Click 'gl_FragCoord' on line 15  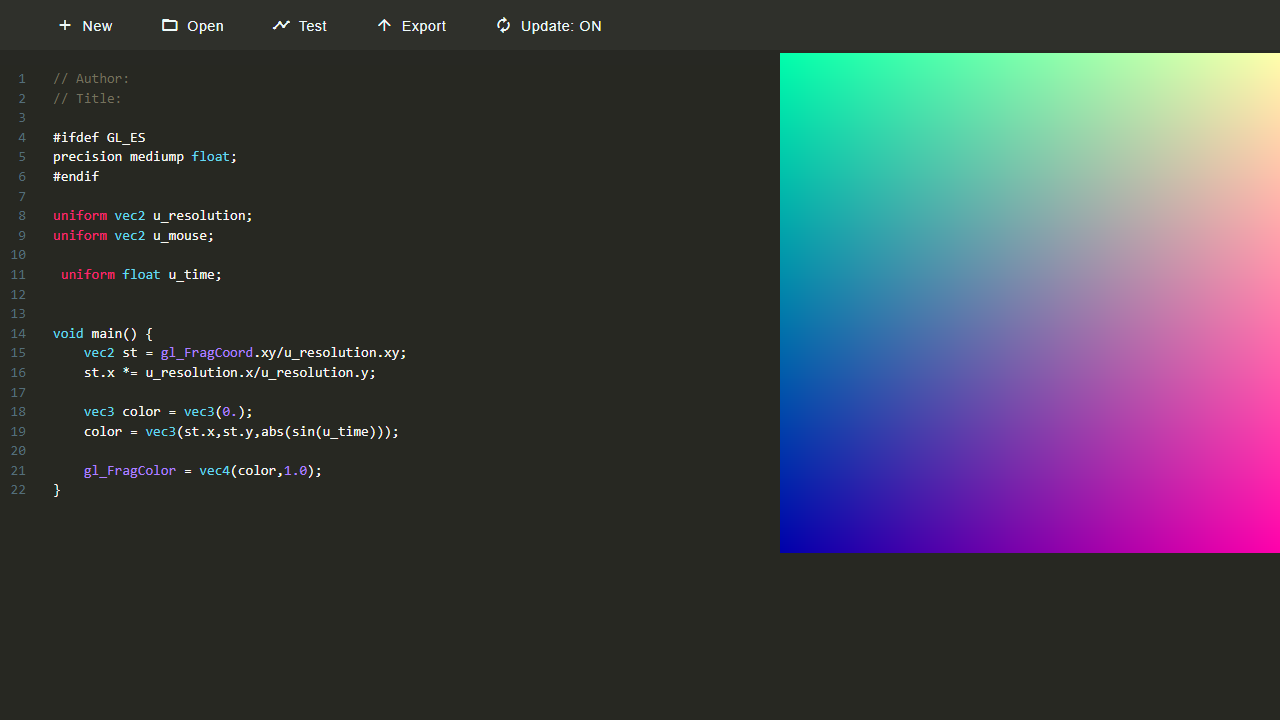coord(207,353)
